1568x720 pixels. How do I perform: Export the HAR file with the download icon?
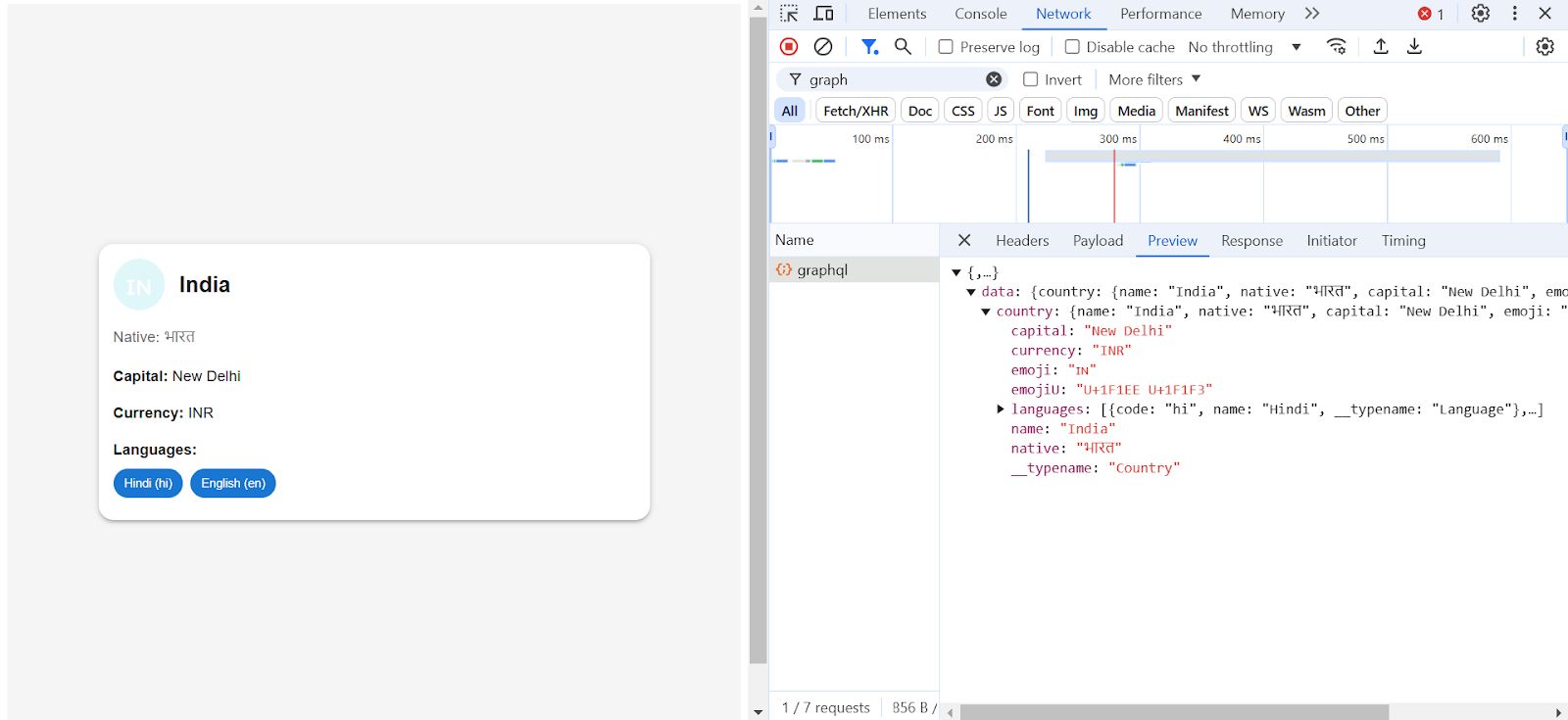coord(1414,47)
